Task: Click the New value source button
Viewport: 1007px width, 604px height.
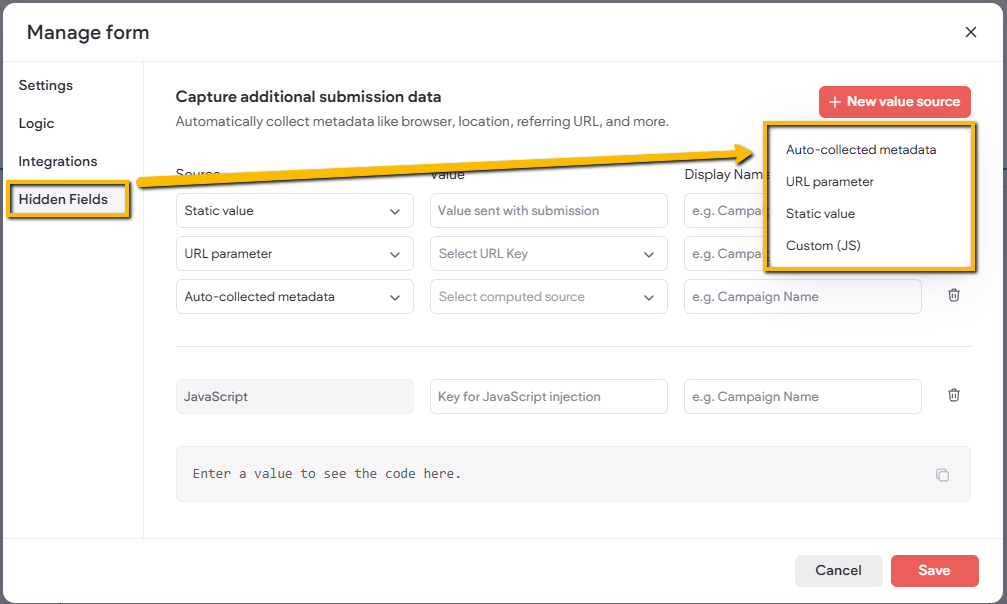Action: [x=895, y=102]
